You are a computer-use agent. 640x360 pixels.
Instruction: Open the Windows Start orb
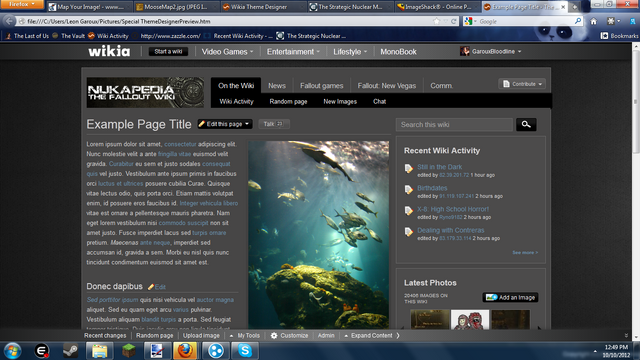point(12,351)
